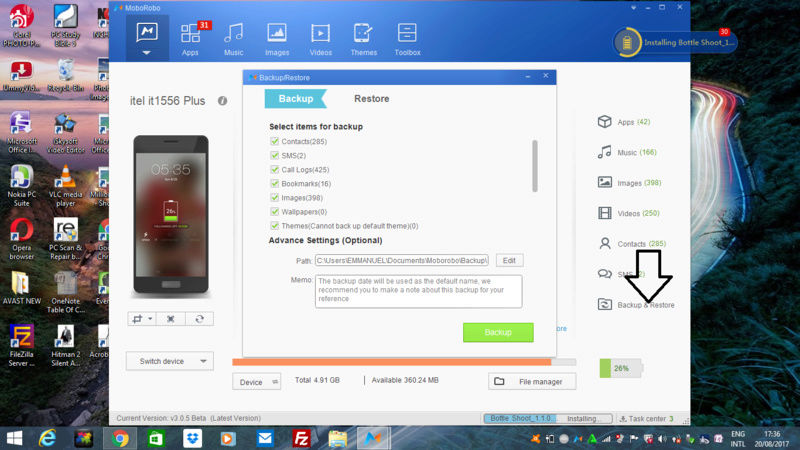Launch FileZilla from the taskbar
Screen dimensions: 800x450
302,438
